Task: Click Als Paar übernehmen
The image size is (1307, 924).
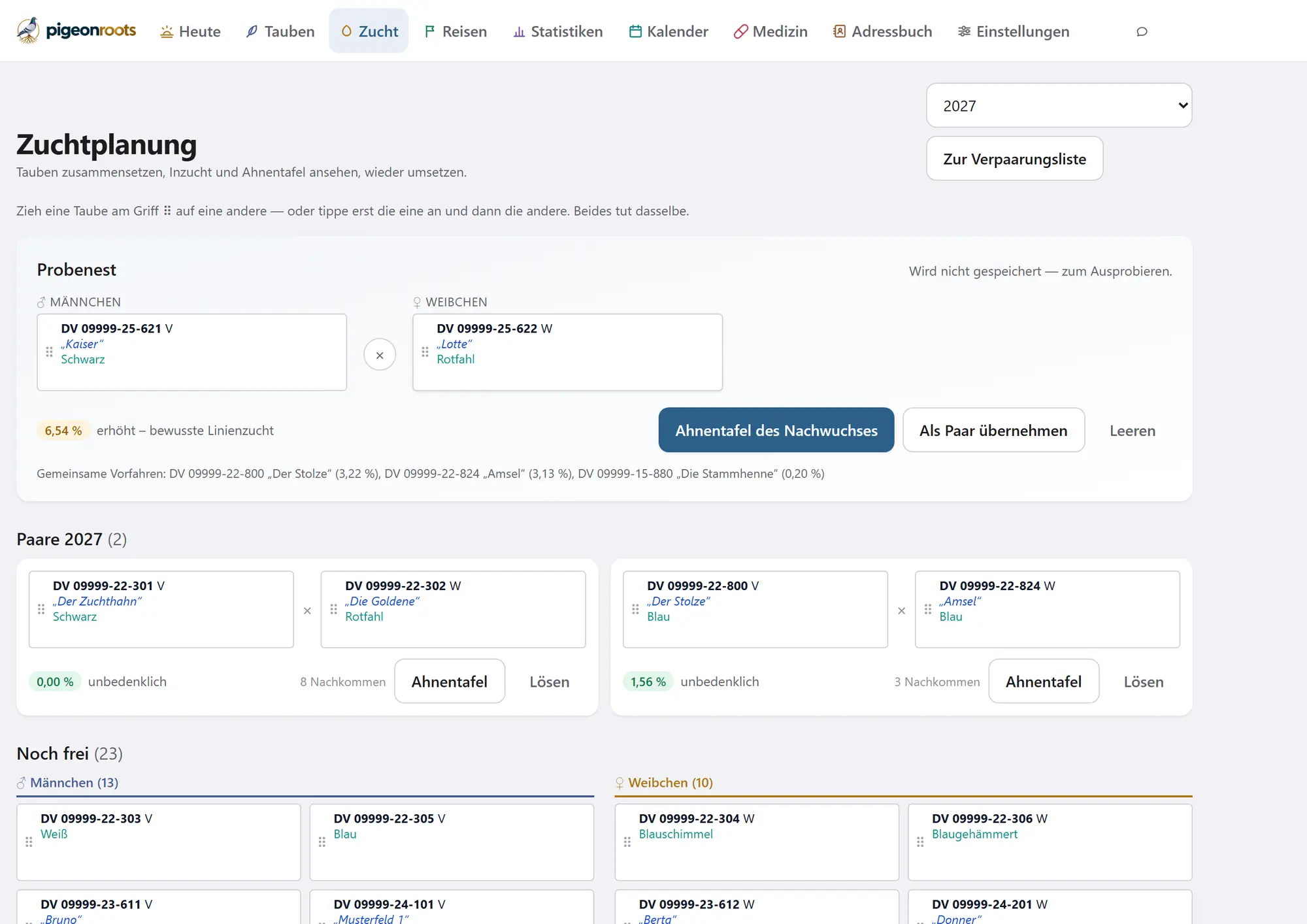Action: 993,430
